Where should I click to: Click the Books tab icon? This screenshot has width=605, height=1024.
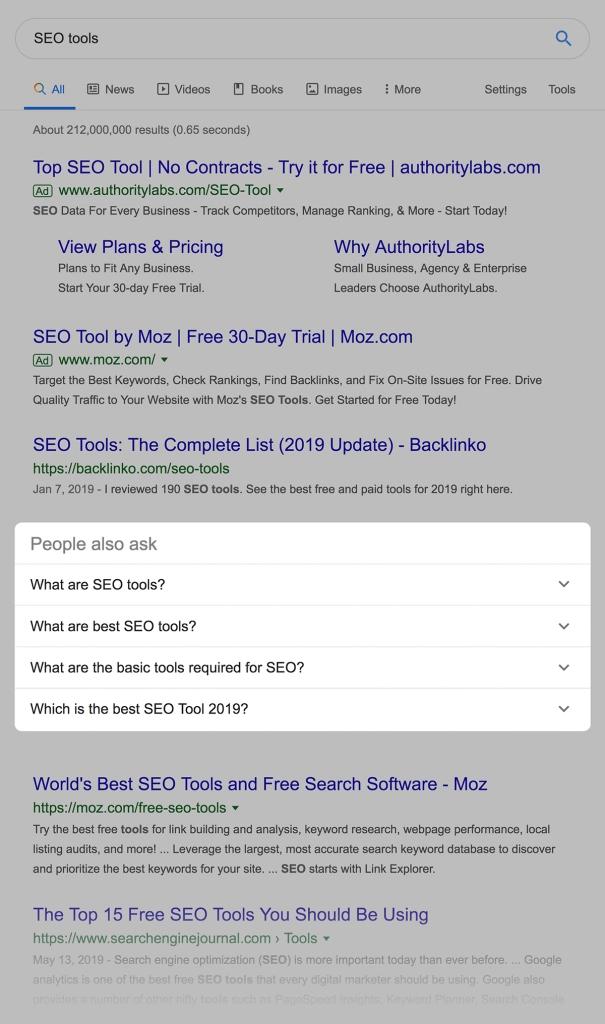(239, 89)
